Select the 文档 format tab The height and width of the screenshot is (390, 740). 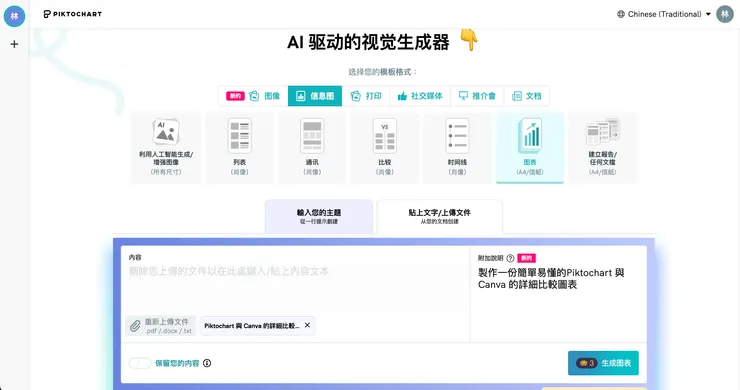527,96
